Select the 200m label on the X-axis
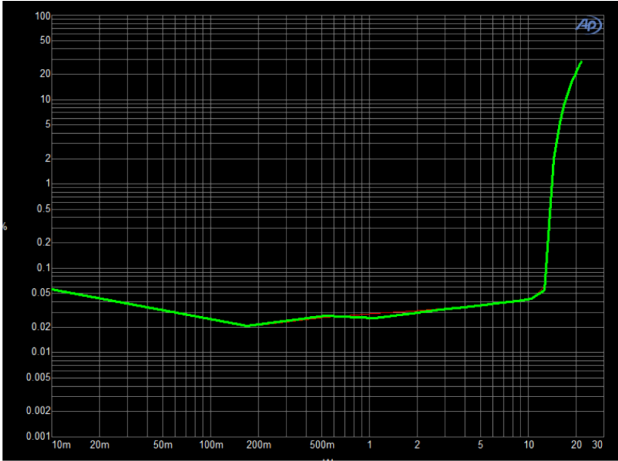 [258, 443]
